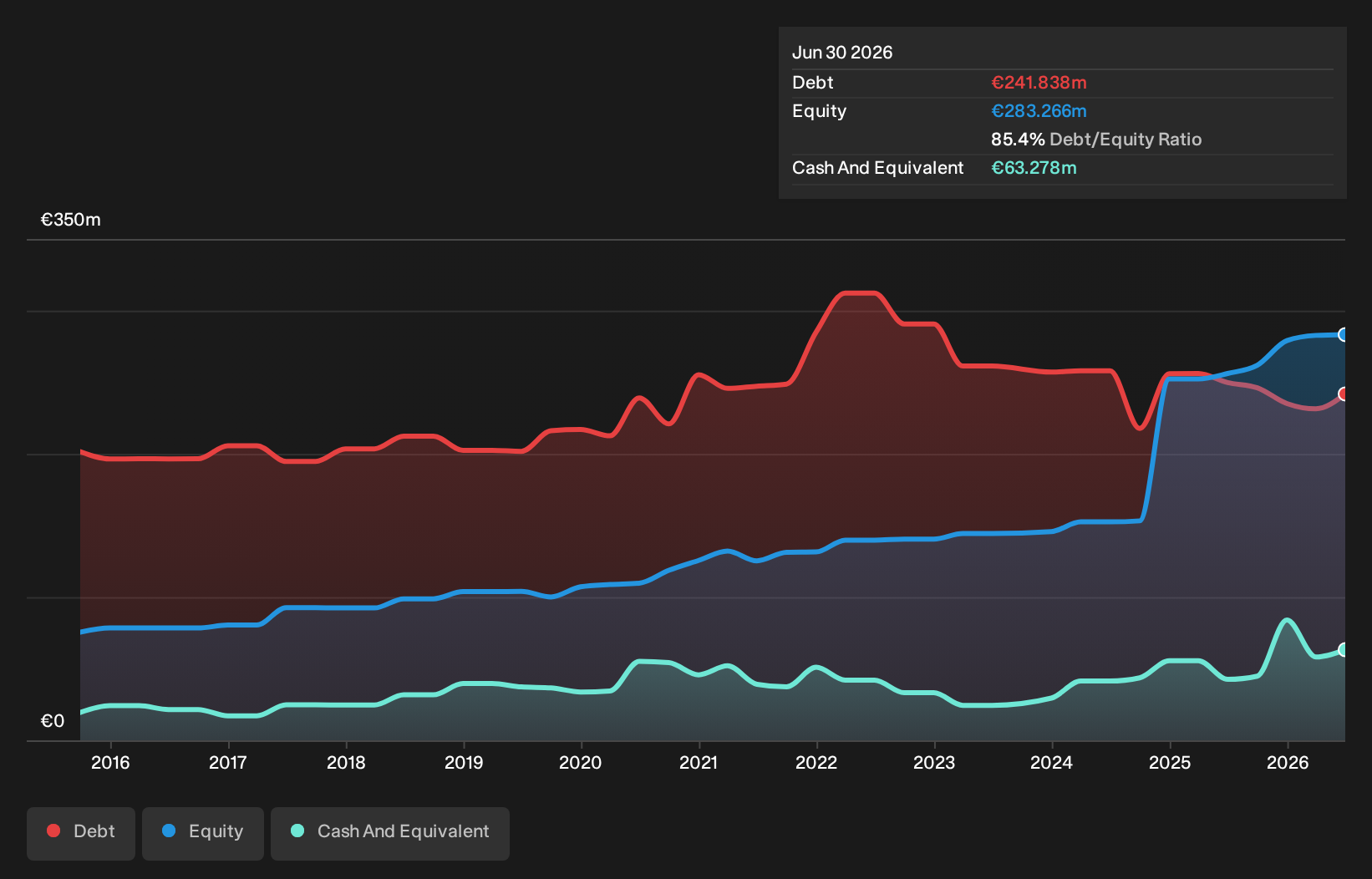This screenshot has height=879, width=1372.
Task: Click the red Debt endpoint marker
Action: point(1344,394)
